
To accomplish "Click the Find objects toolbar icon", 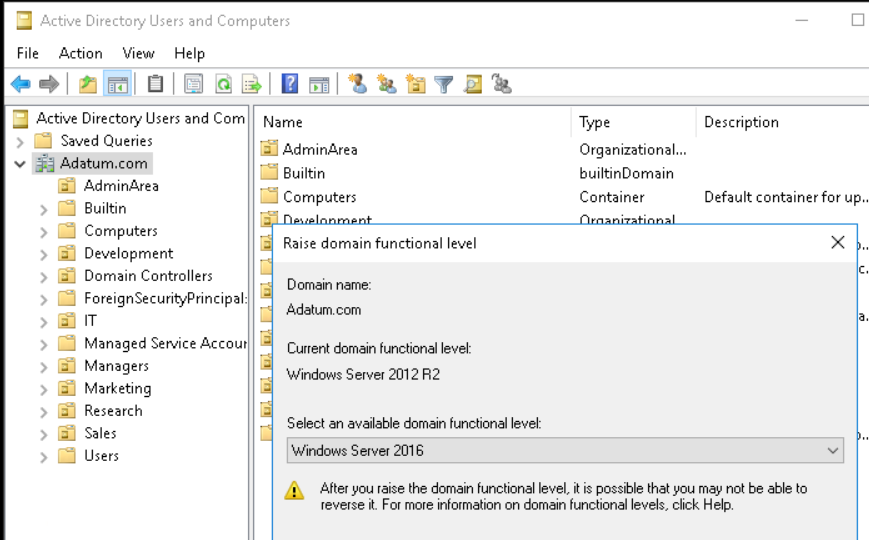I will click(x=473, y=84).
